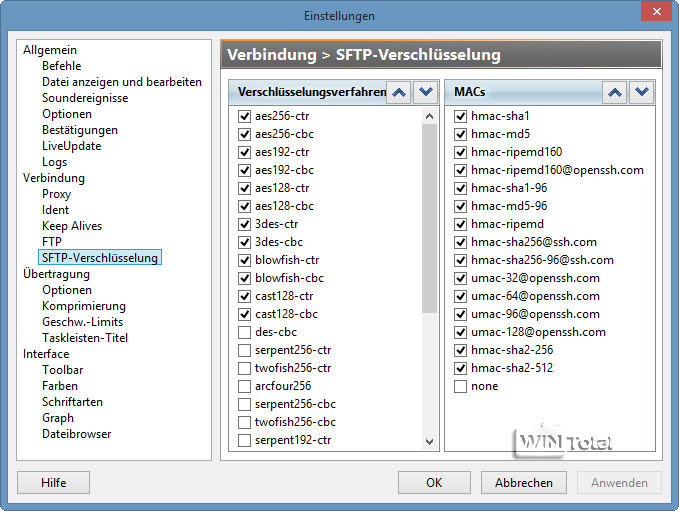Image resolution: width=679 pixels, height=511 pixels.
Task: Click scroll-up arrow of cipher list
Action: point(429,116)
